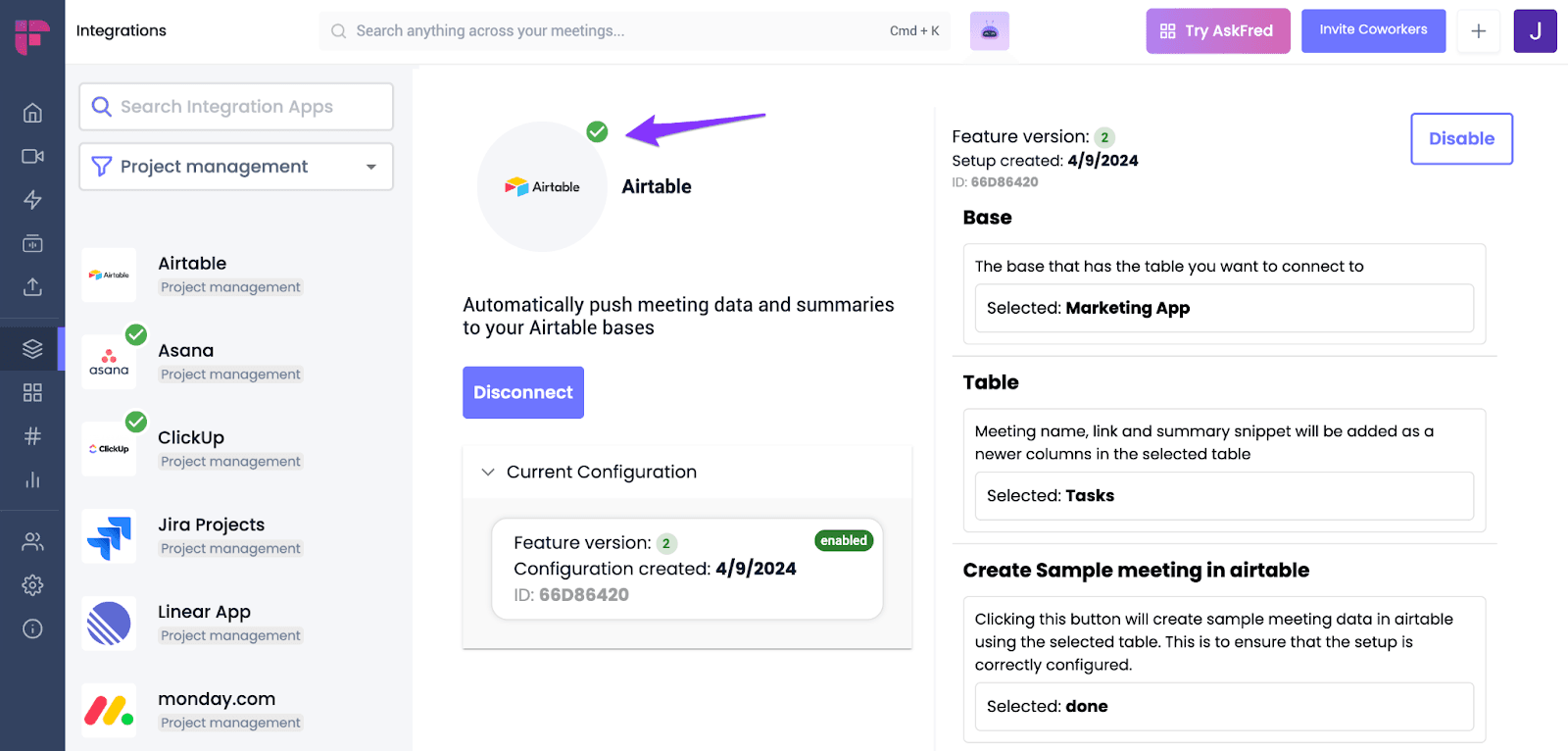This screenshot has height=751, width=1568.
Task: Click the Search Integration Apps field
Action: tap(236, 107)
